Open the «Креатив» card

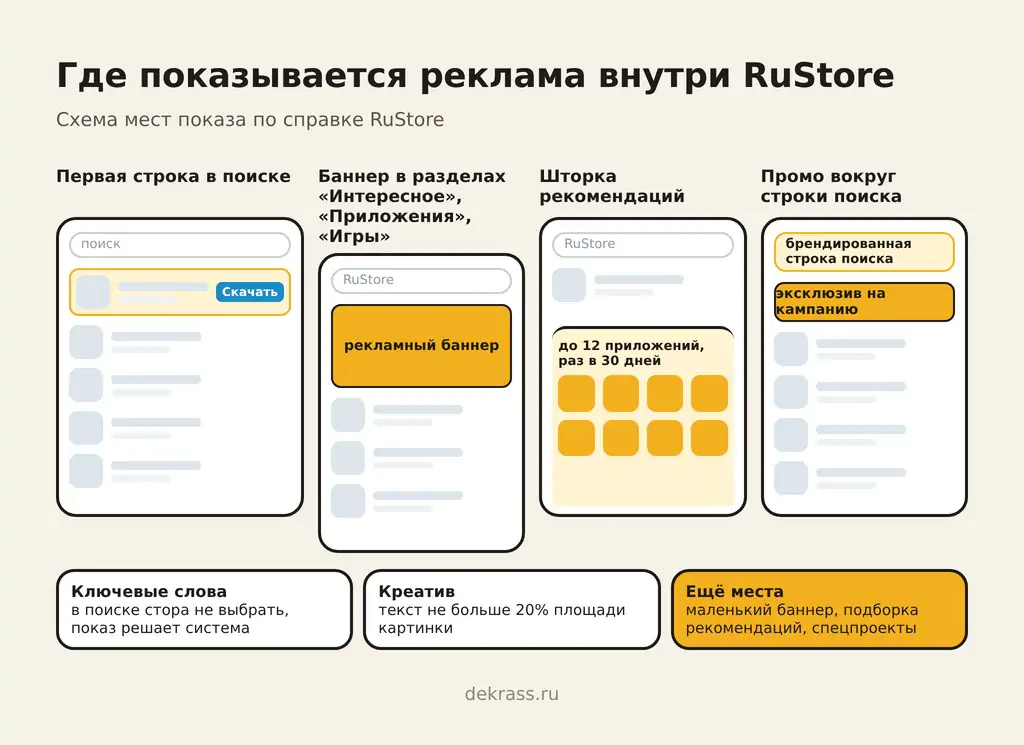(511, 609)
